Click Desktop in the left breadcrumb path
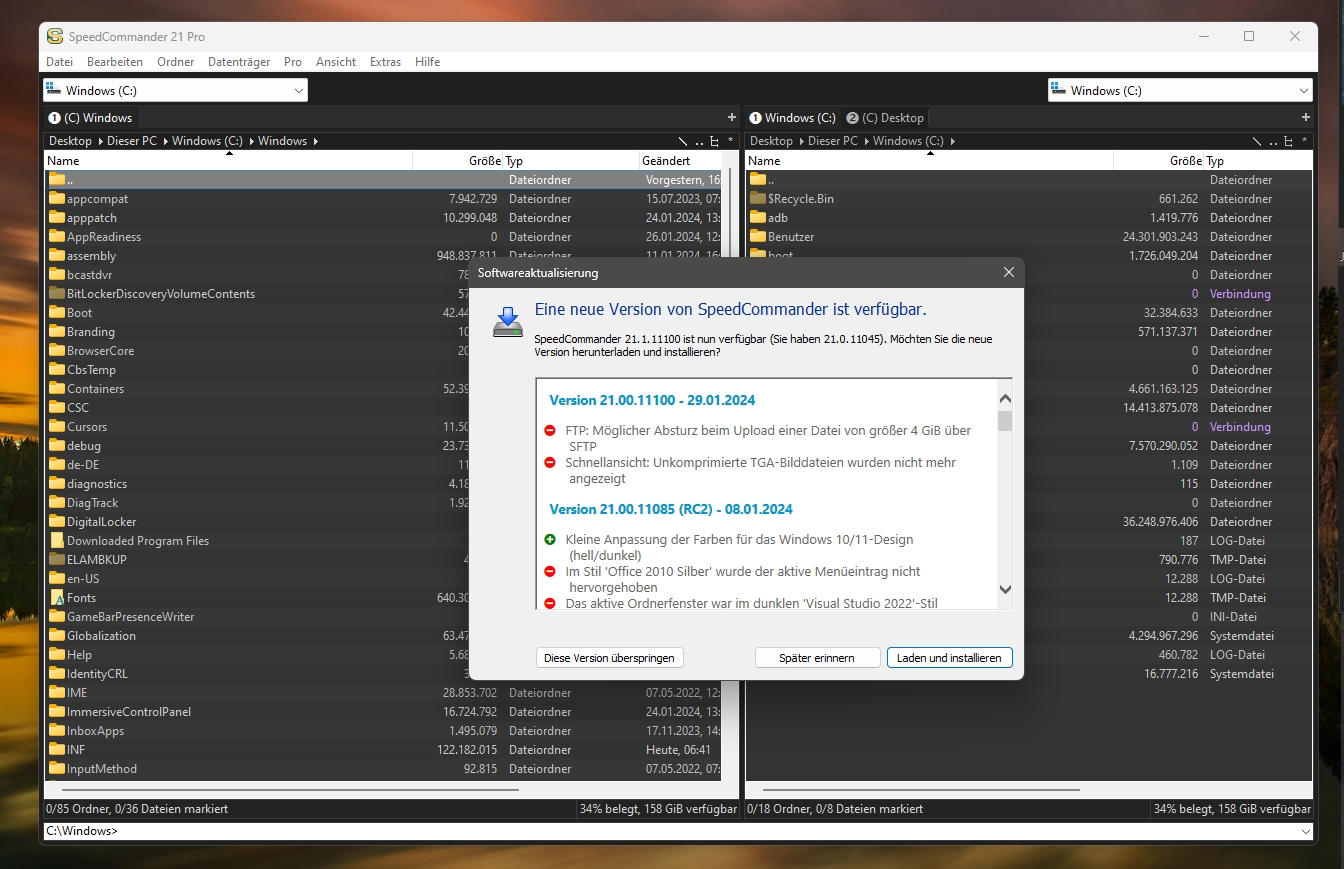Image resolution: width=1344 pixels, height=869 pixels. [x=70, y=141]
